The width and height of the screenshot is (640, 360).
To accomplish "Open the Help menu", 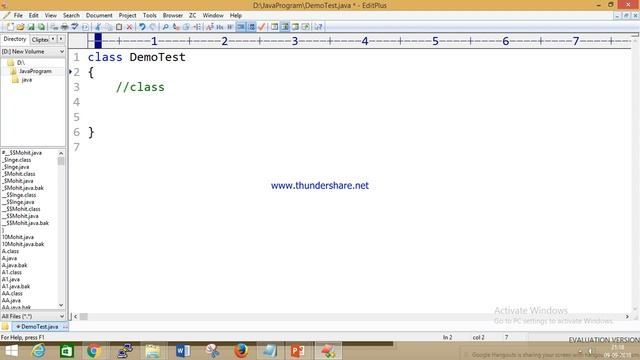I will (236, 16).
